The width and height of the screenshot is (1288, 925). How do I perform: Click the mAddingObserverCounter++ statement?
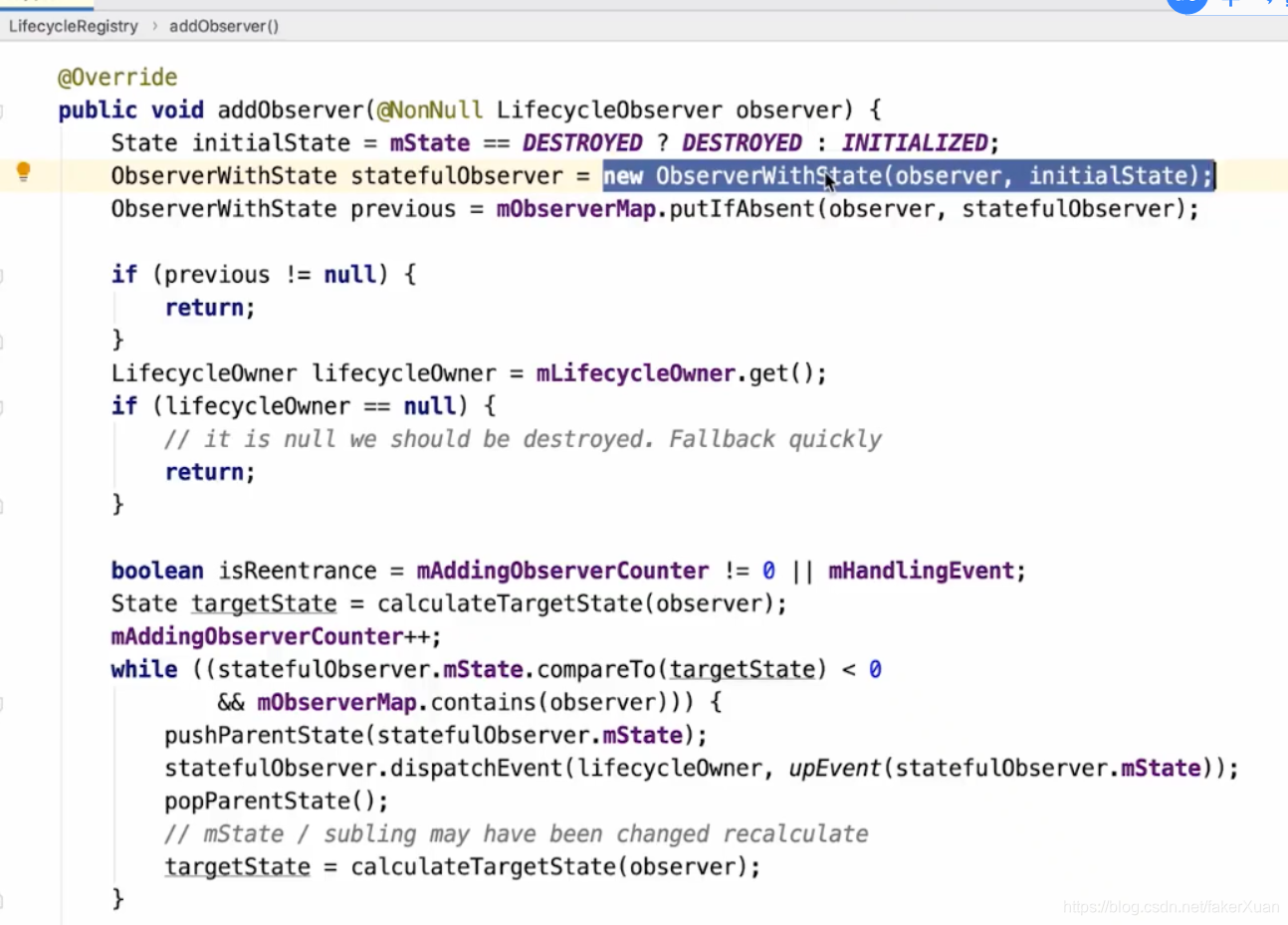(276, 636)
